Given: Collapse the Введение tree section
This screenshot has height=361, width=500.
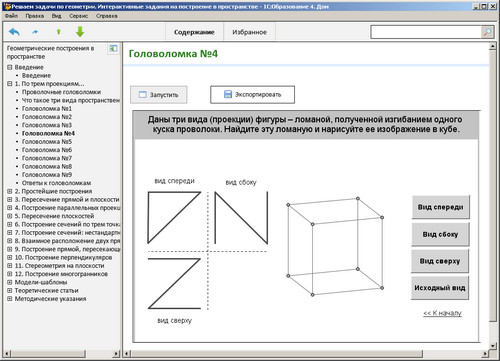Looking at the screenshot, I should click(10, 67).
